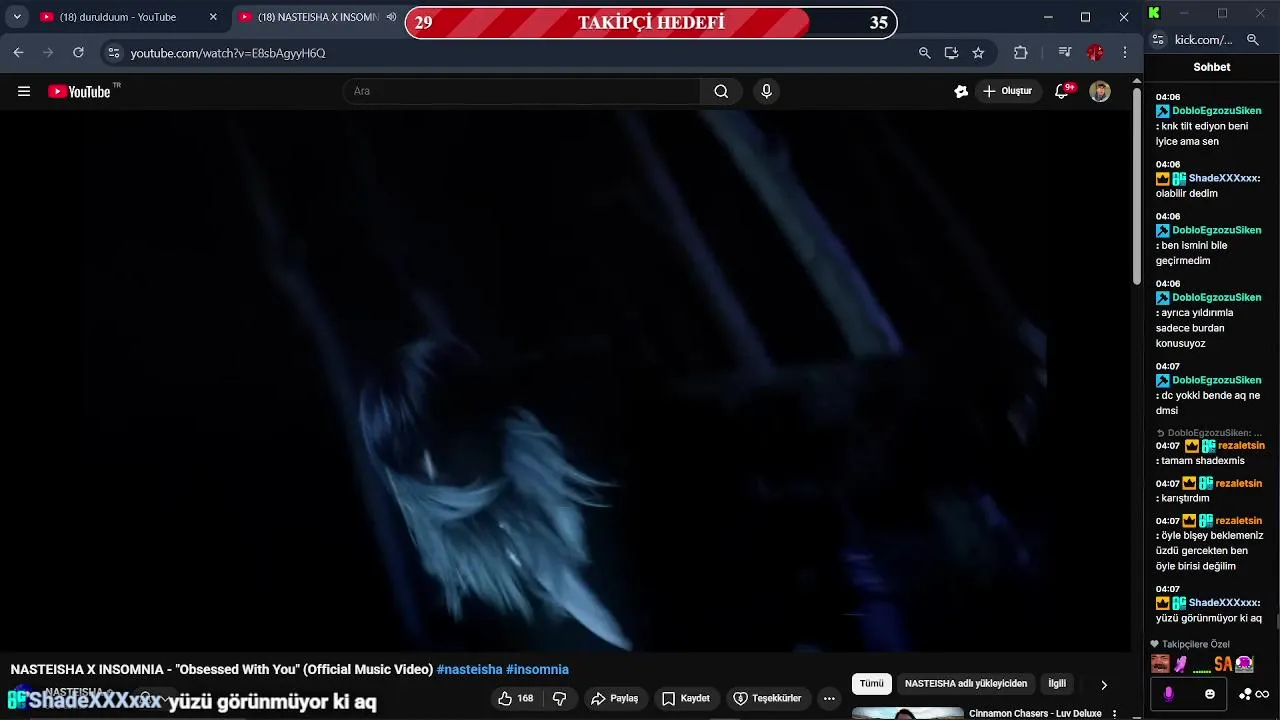Click the Kick chat microphone icon
The height and width of the screenshot is (720, 1280).
1168,694
